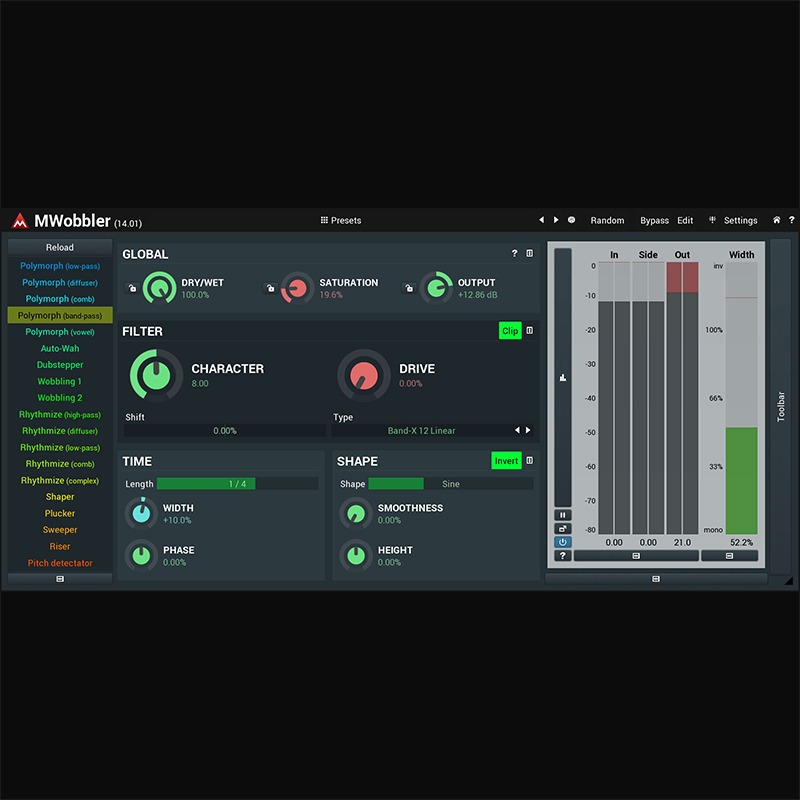This screenshot has height=800, width=800.
Task: Toggle Bypass in the top bar
Action: (x=654, y=220)
